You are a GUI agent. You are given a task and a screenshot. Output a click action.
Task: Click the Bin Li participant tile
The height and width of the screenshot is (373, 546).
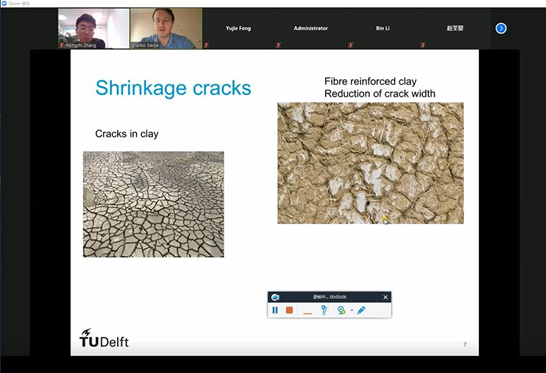pos(383,28)
